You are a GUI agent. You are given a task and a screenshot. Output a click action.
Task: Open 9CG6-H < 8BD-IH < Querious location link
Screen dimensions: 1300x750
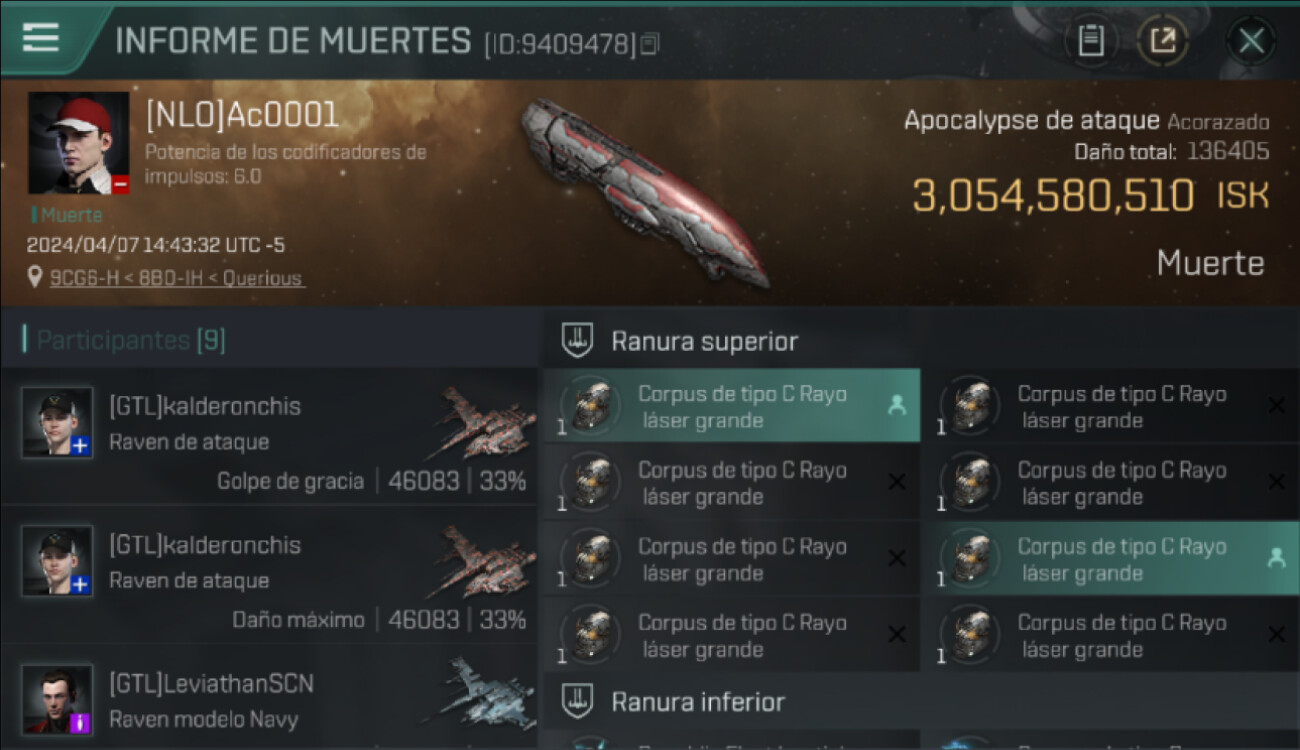[x=176, y=278]
